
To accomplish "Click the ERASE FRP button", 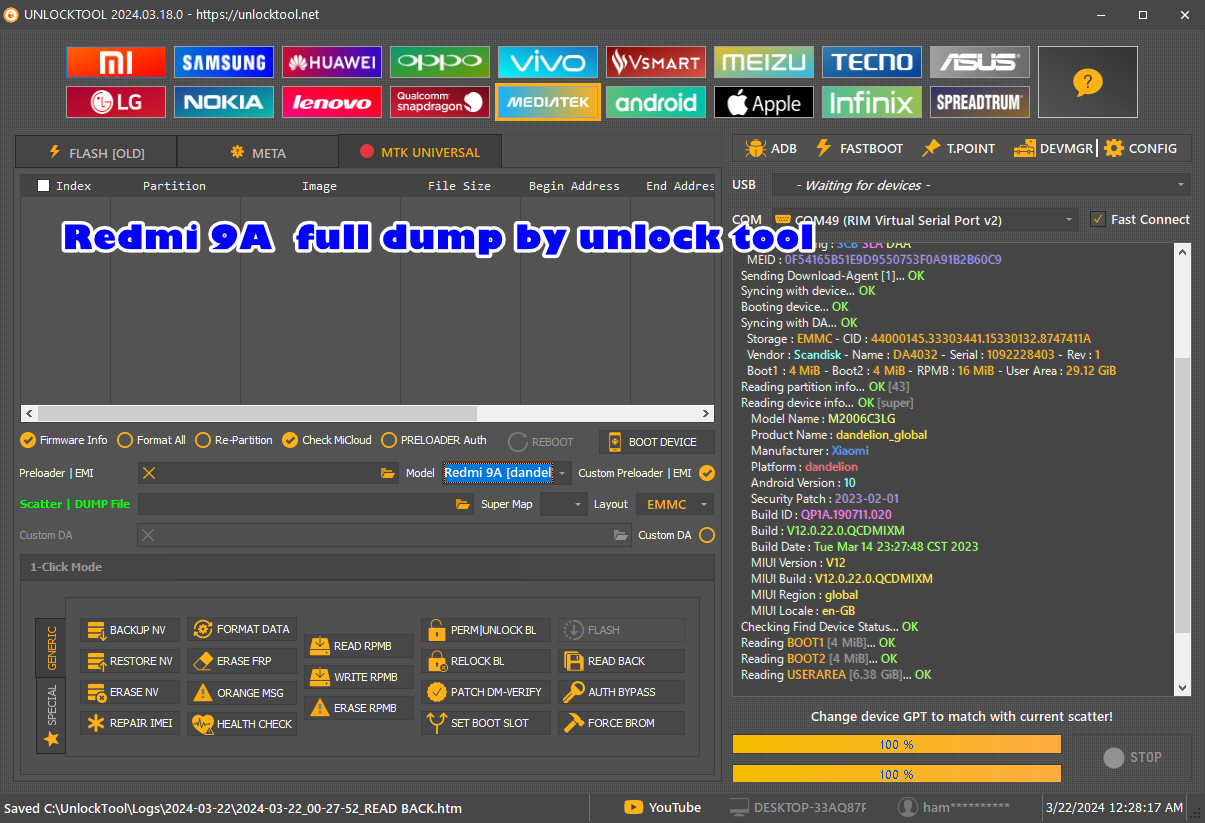I will 243,661.
